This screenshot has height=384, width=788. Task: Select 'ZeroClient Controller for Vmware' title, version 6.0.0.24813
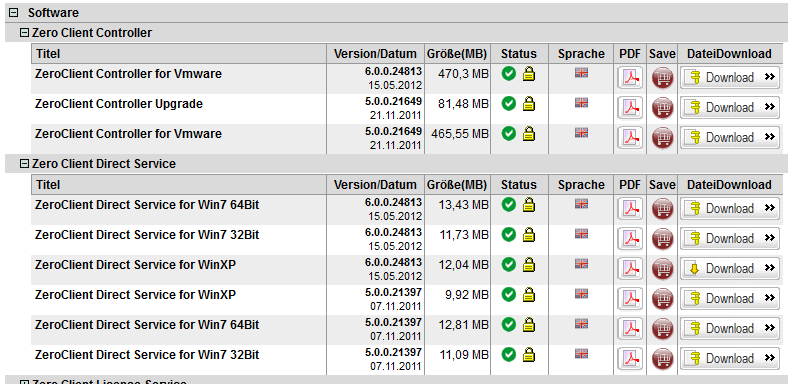click(x=128, y=74)
